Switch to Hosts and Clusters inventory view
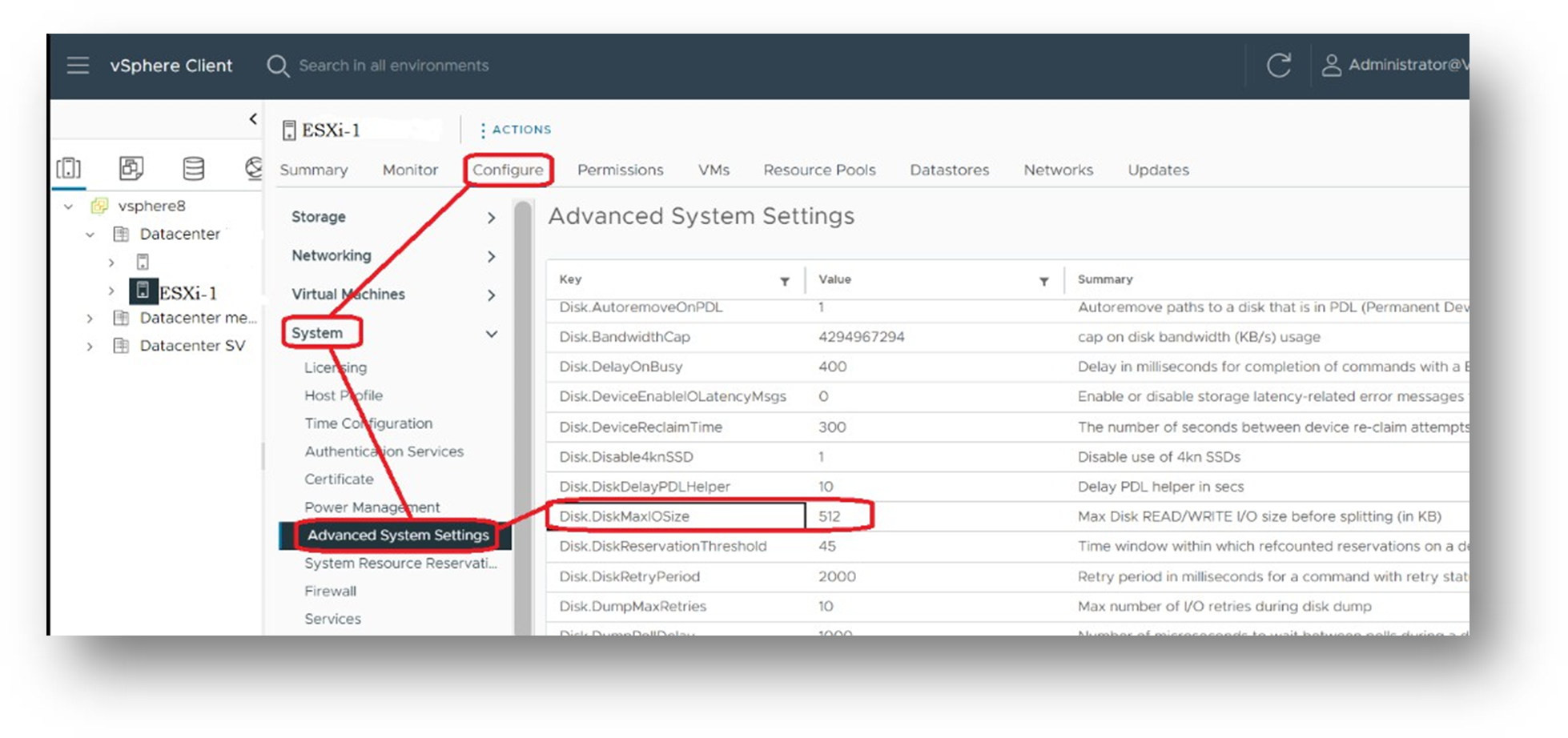Viewport: 1568px width, 738px height. (x=69, y=168)
